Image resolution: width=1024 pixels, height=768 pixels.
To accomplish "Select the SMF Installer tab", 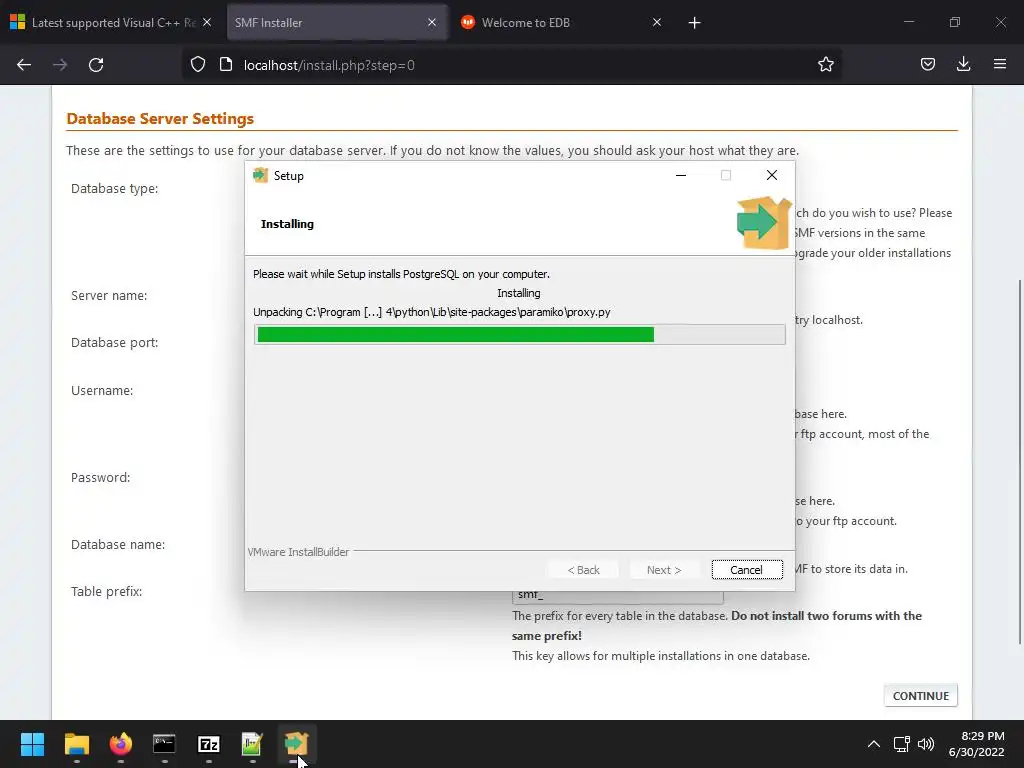I will (336, 22).
